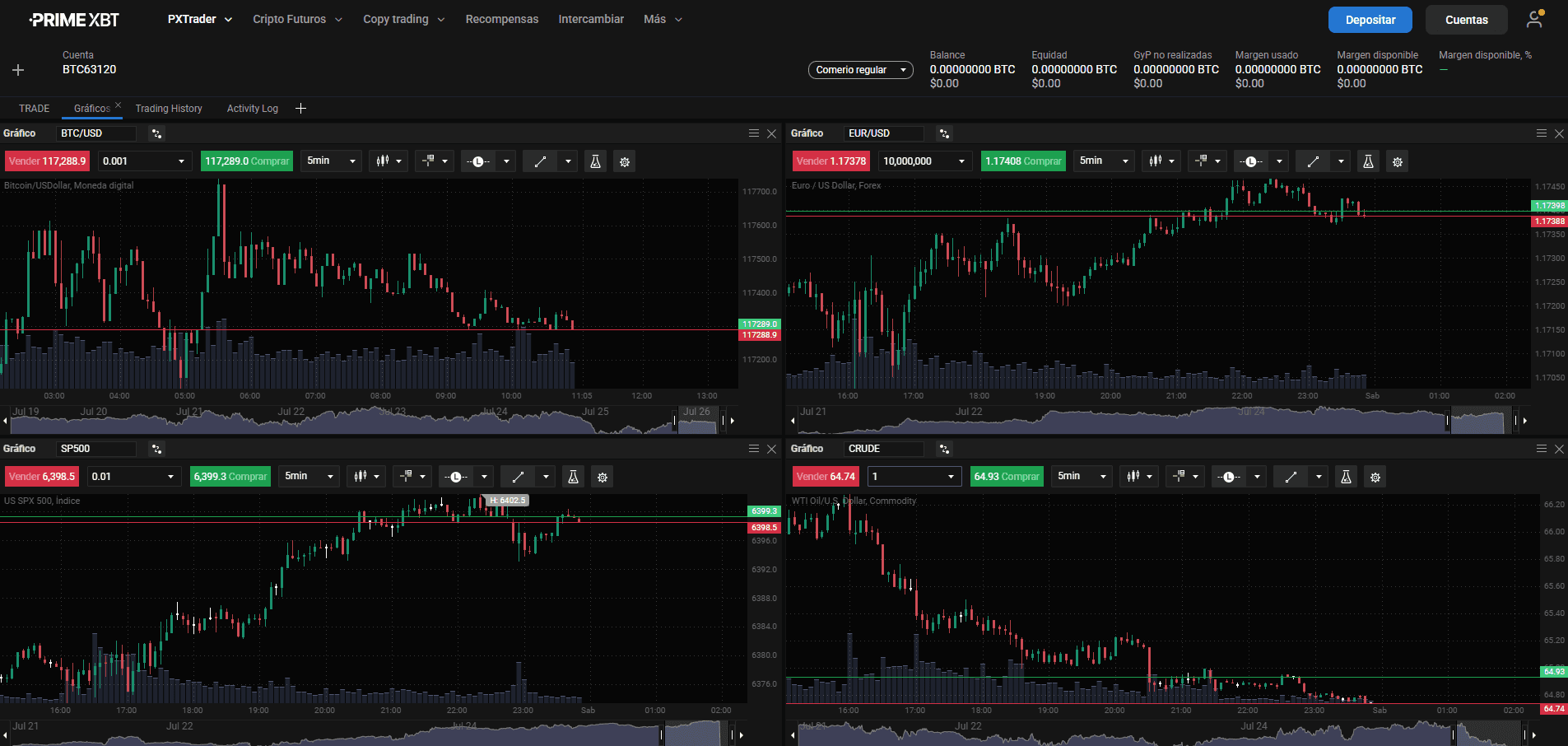
Task: Click Vender 1.17378 on EUR/USD
Action: click(831, 161)
